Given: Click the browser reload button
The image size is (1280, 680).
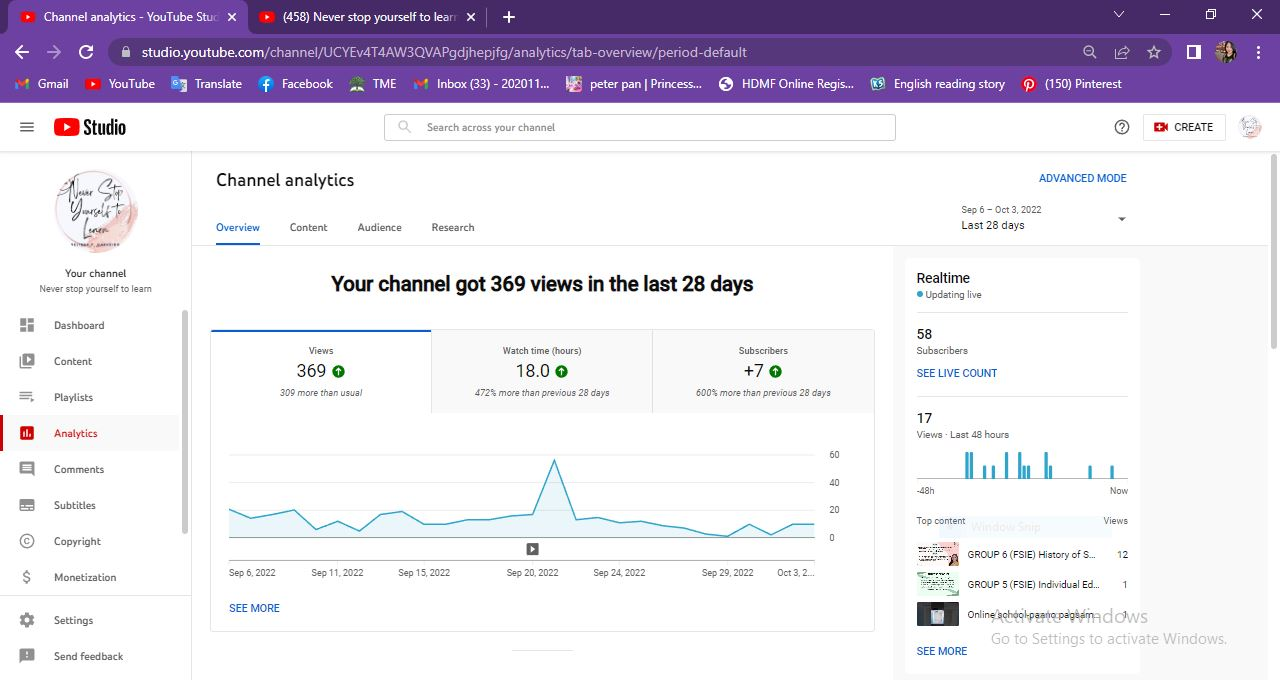Looking at the screenshot, I should tap(86, 52).
